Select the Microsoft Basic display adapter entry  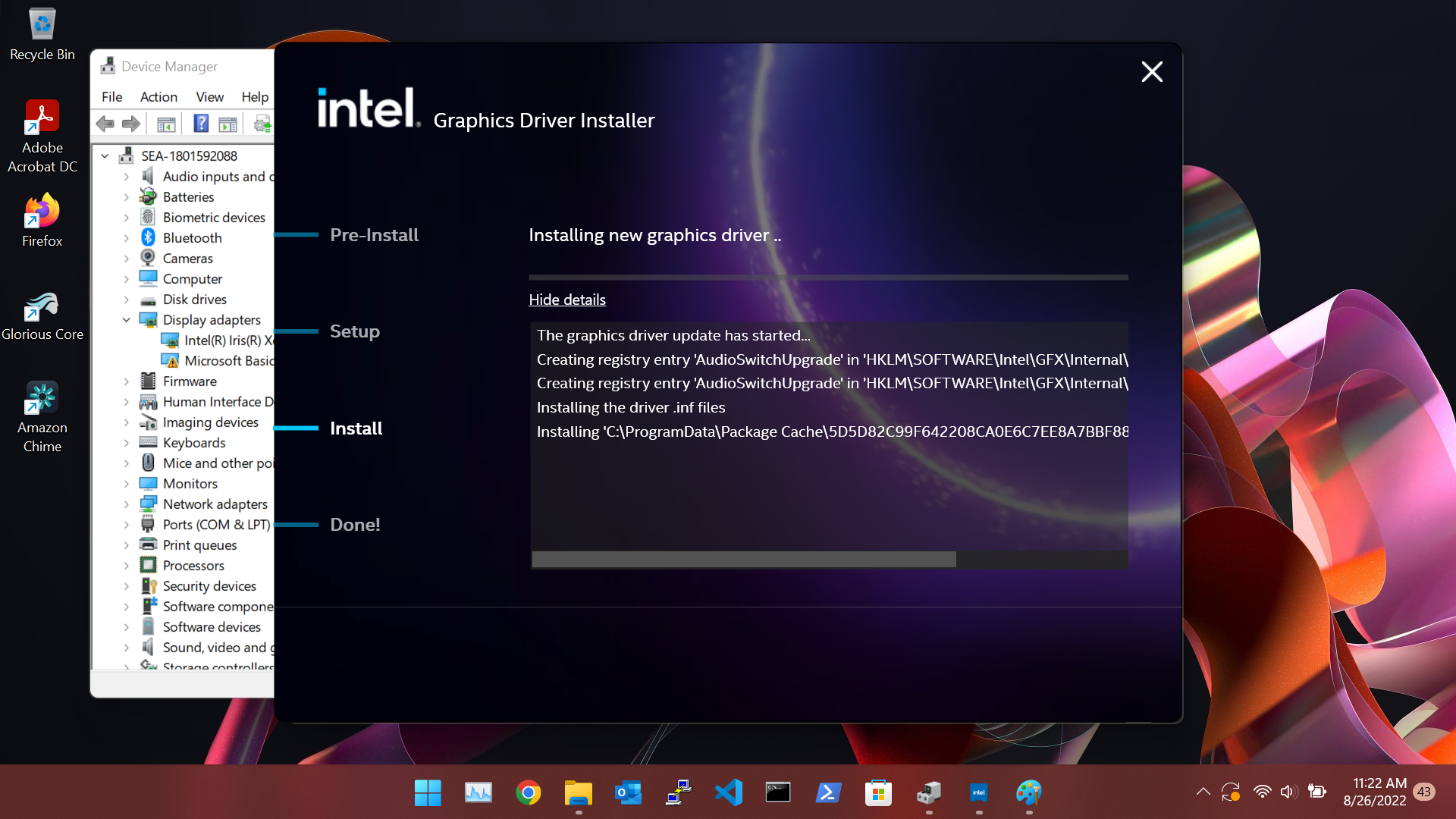(229, 361)
